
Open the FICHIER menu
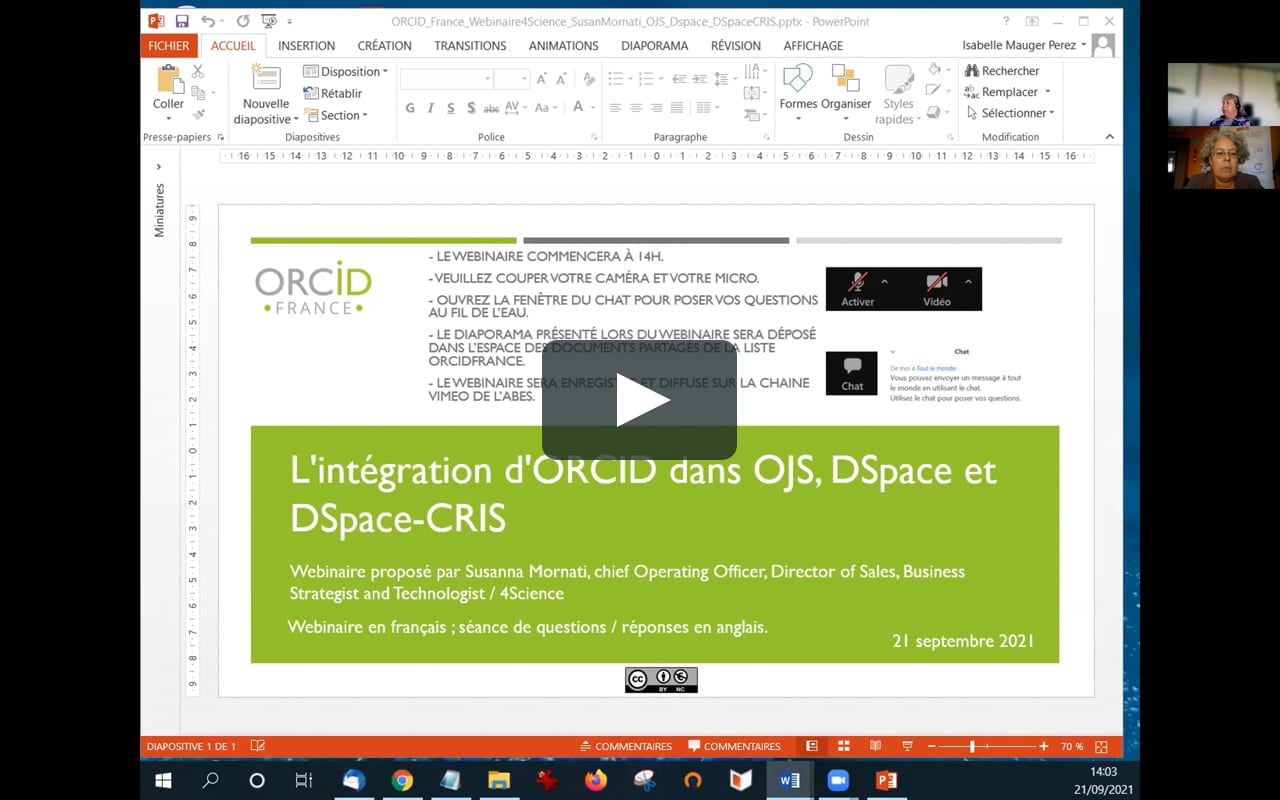click(169, 45)
